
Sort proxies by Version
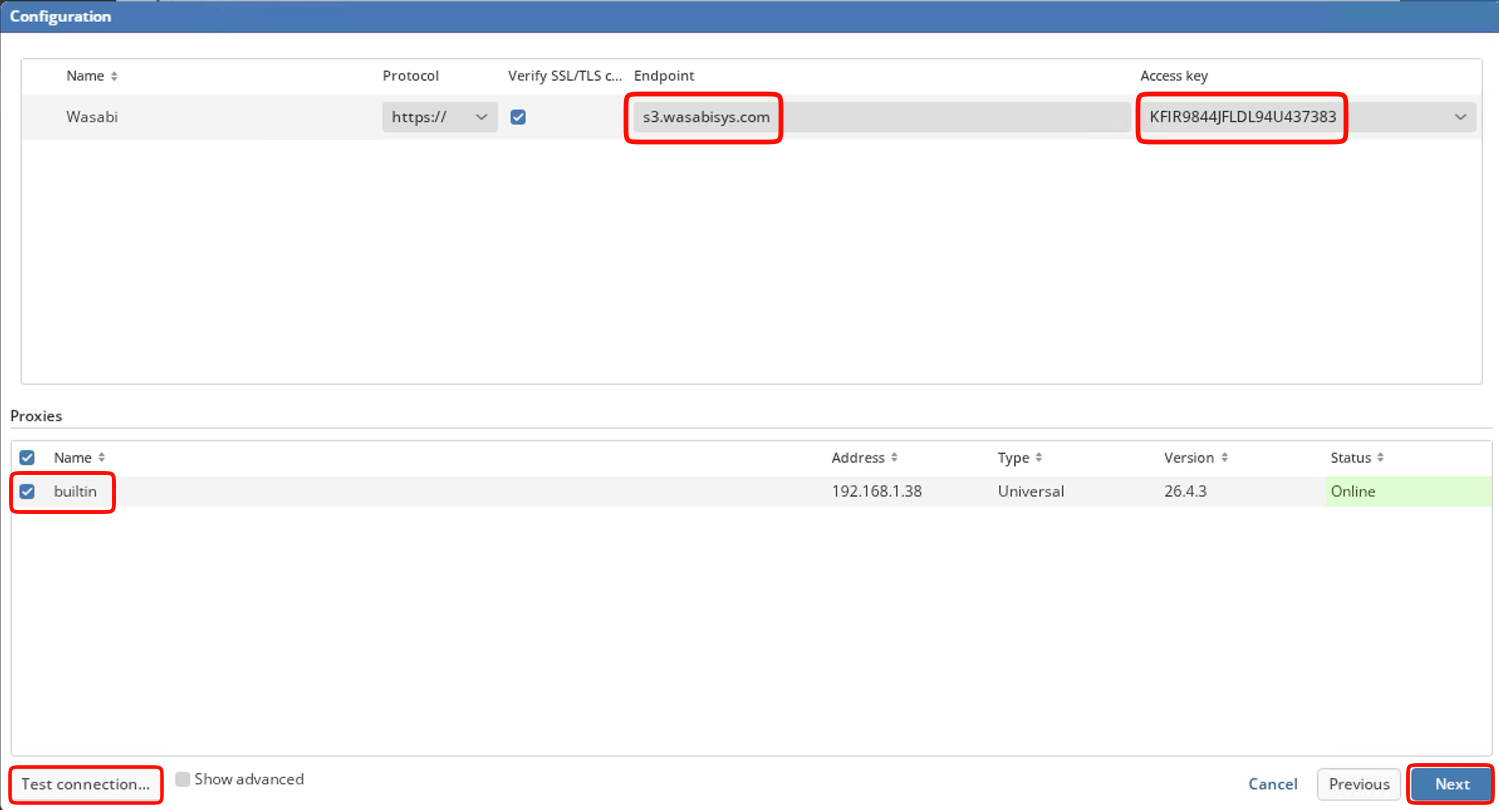[x=1196, y=458]
